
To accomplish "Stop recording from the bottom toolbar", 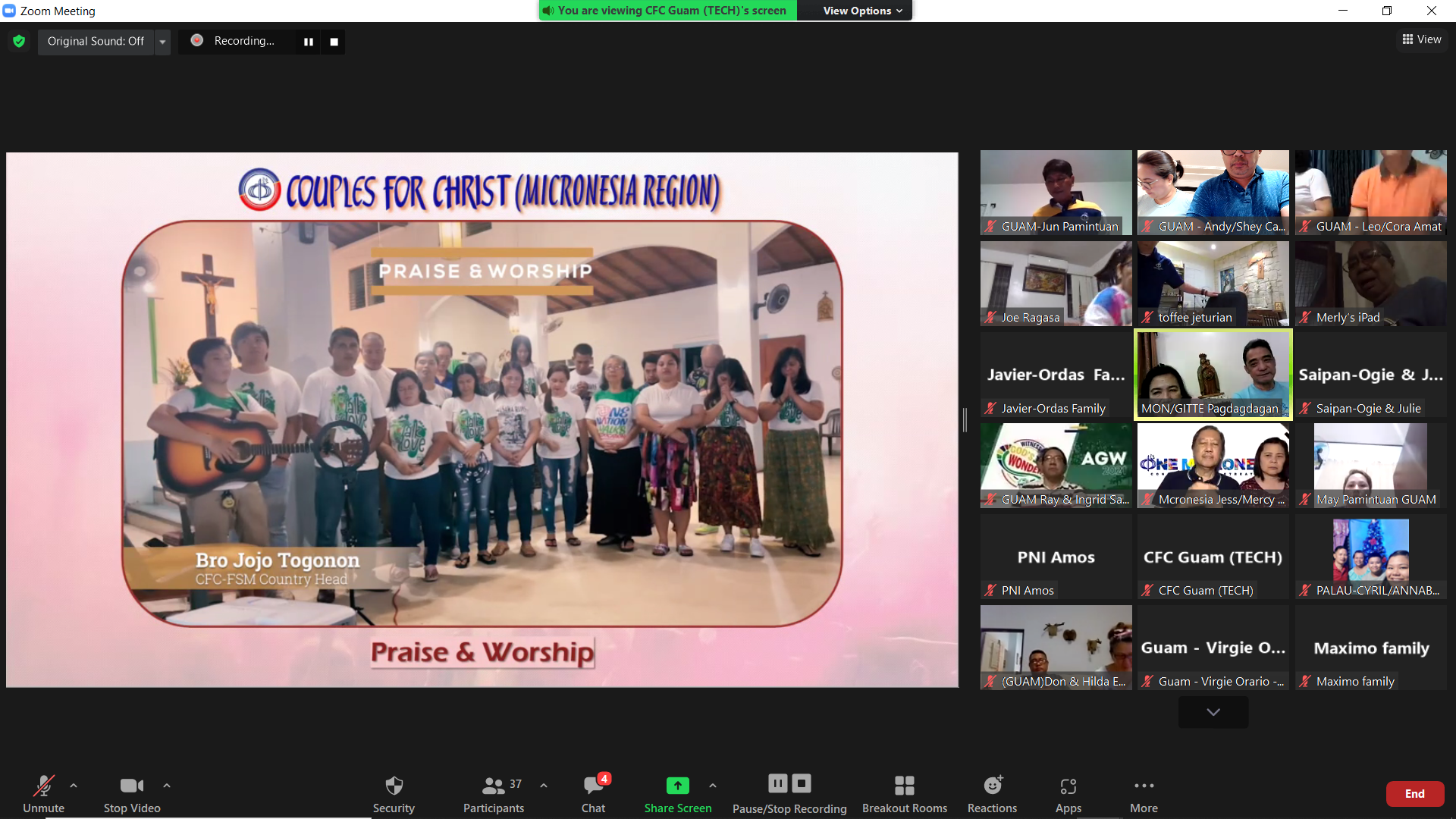I will [x=802, y=783].
